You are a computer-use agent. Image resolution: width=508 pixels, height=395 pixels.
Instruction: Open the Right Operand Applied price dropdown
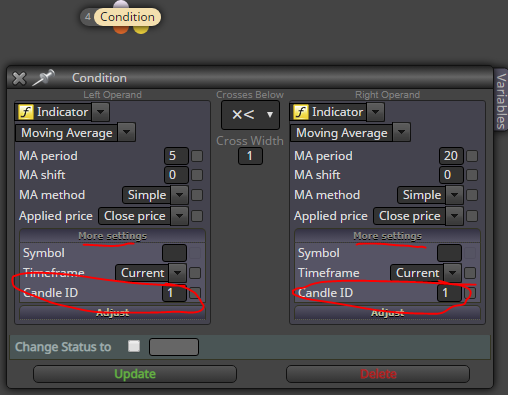pos(454,216)
